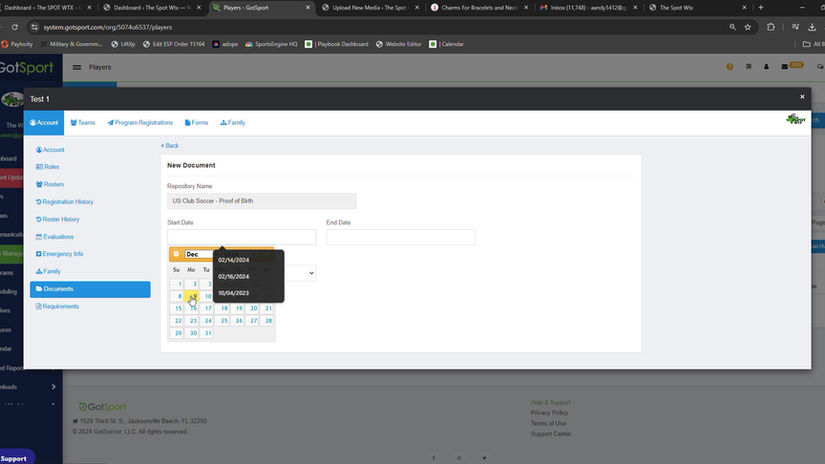Click the Support button
Screen dimensions: 825x464
point(16,458)
